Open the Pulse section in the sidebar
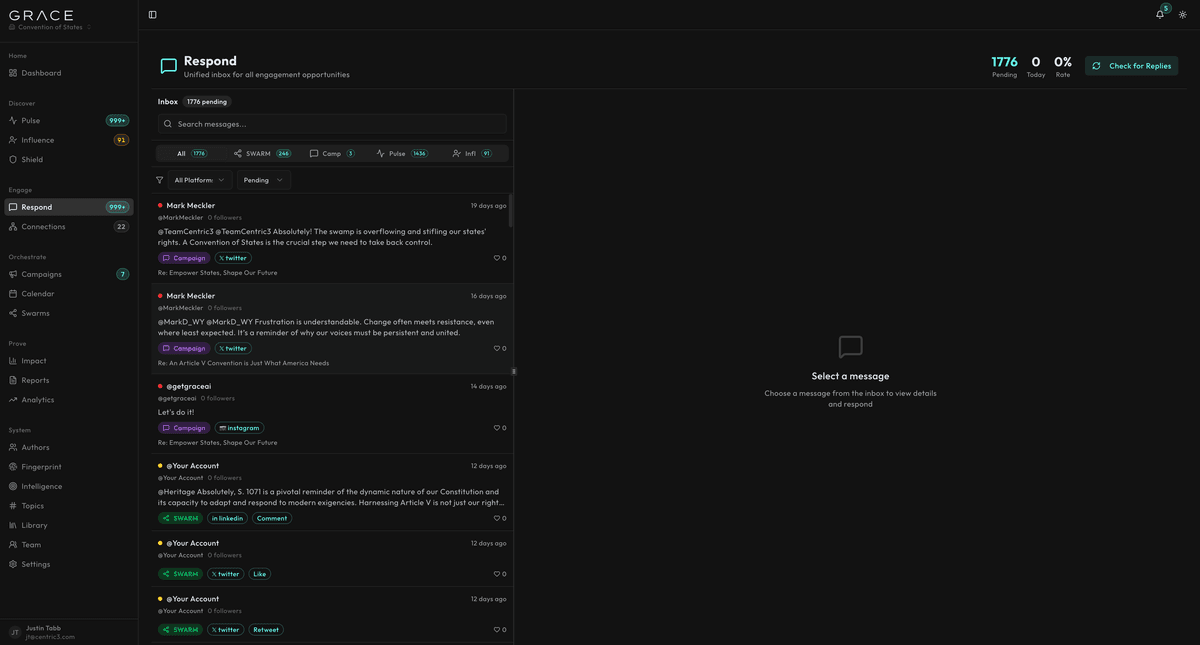The width and height of the screenshot is (1200, 645). 33,120
